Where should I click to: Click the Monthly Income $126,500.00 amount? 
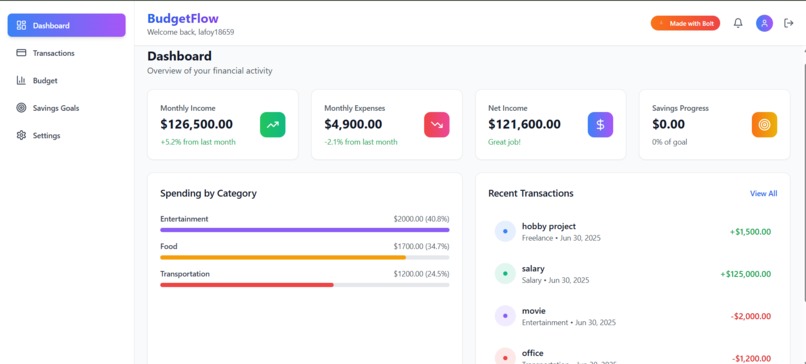pyautogui.click(x=196, y=124)
